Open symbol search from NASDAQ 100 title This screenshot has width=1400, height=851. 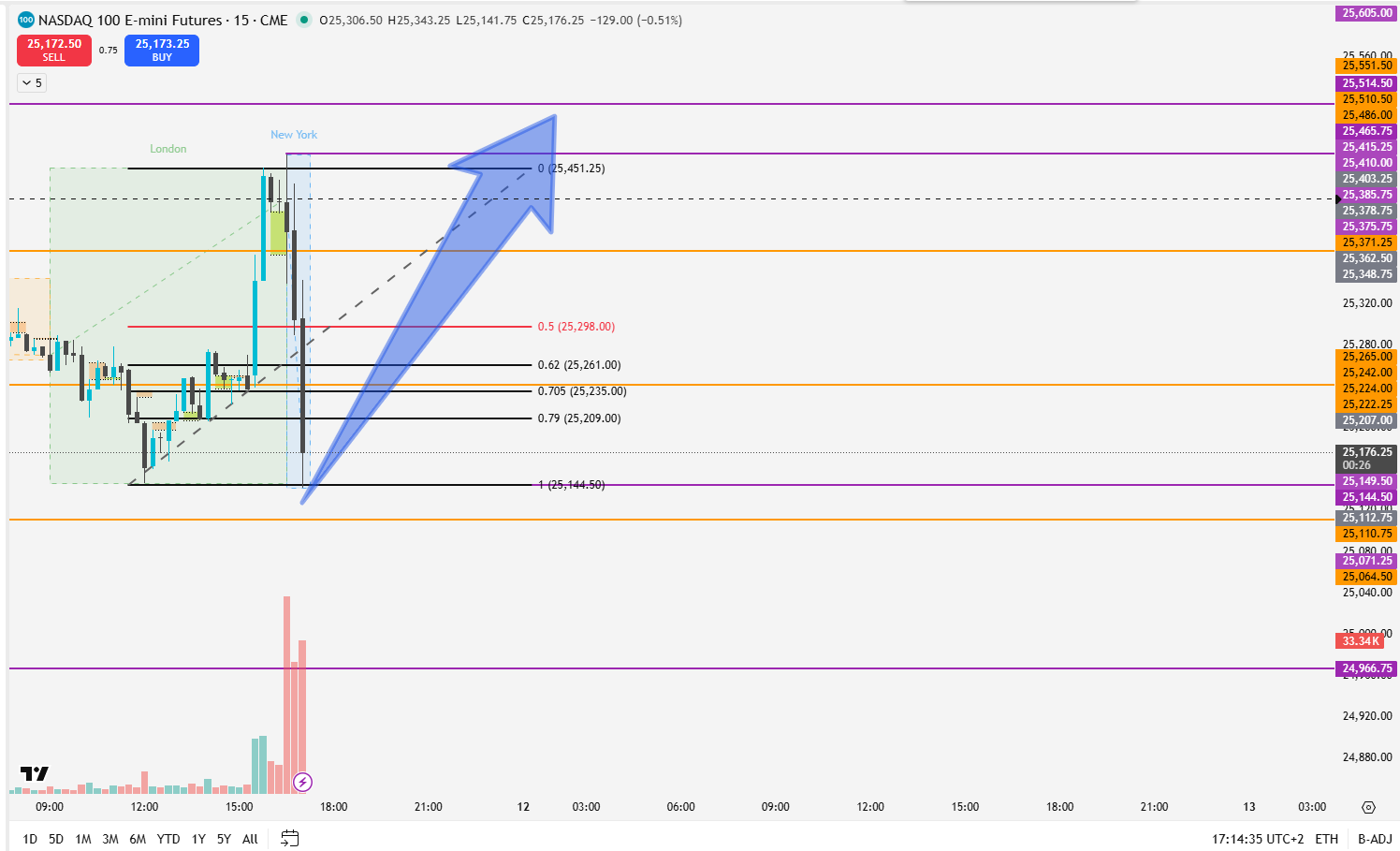pyautogui.click(x=130, y=20)
